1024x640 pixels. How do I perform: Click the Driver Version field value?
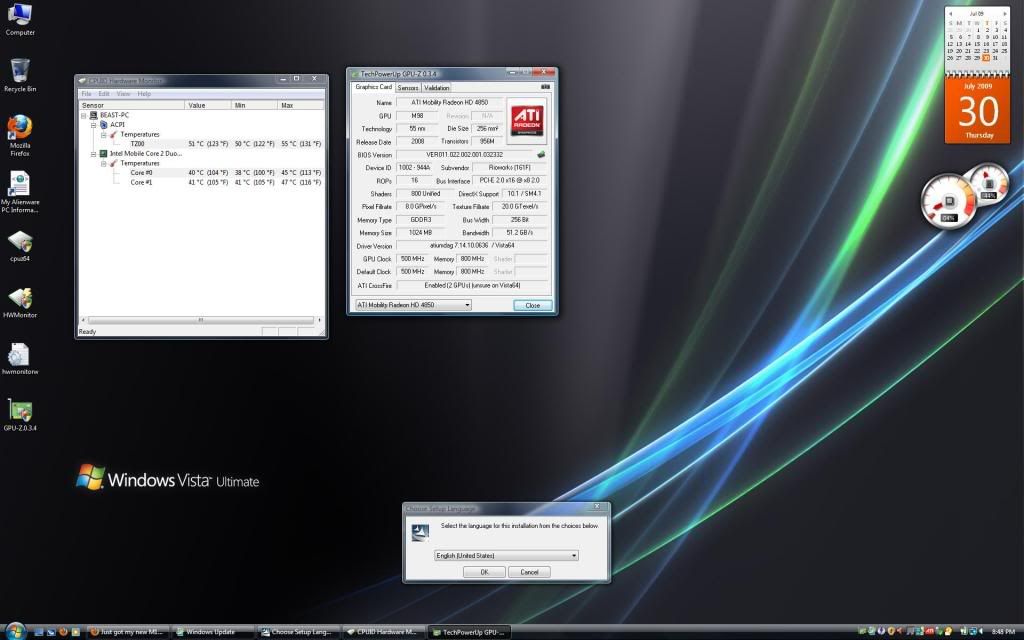point(472,246)
